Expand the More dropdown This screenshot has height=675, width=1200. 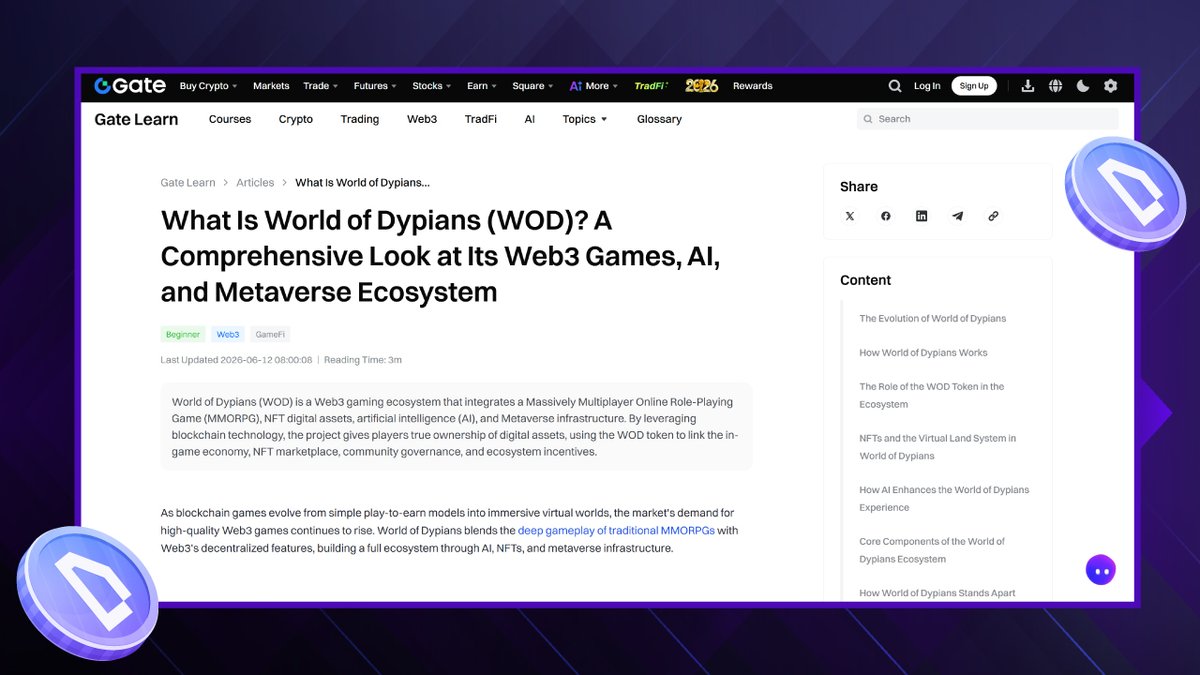pos(594,86)
